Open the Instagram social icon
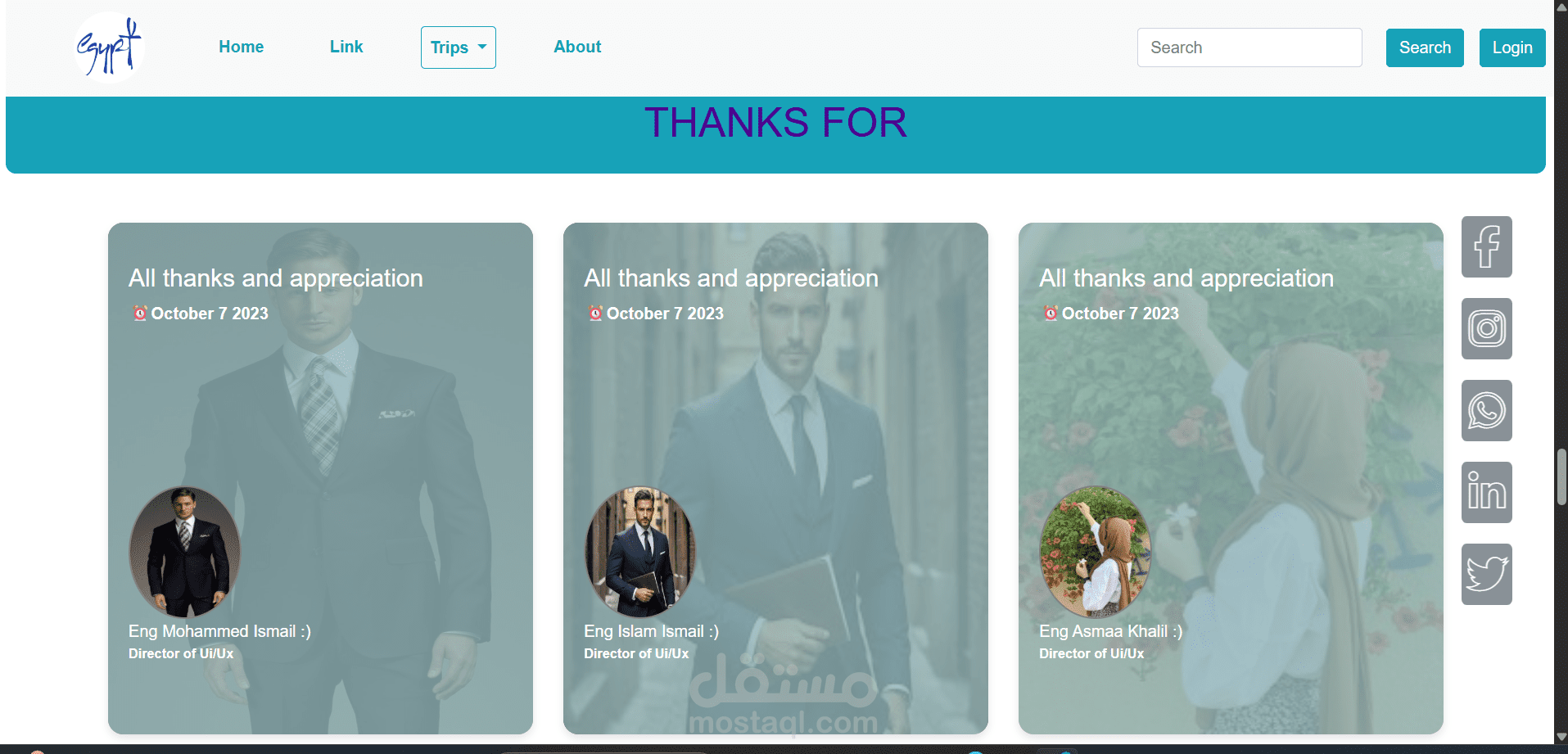Viewport: 1568px width, 754px height. [x=1486, y=328]
